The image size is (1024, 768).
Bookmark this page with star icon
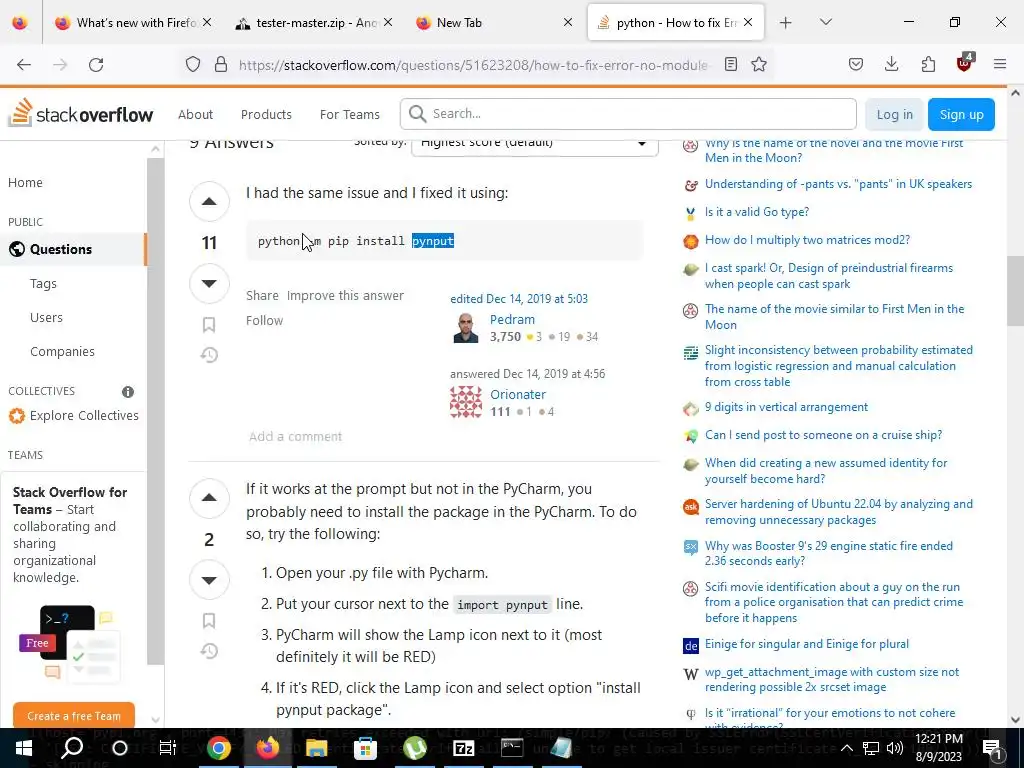click(x=759, y=64)
